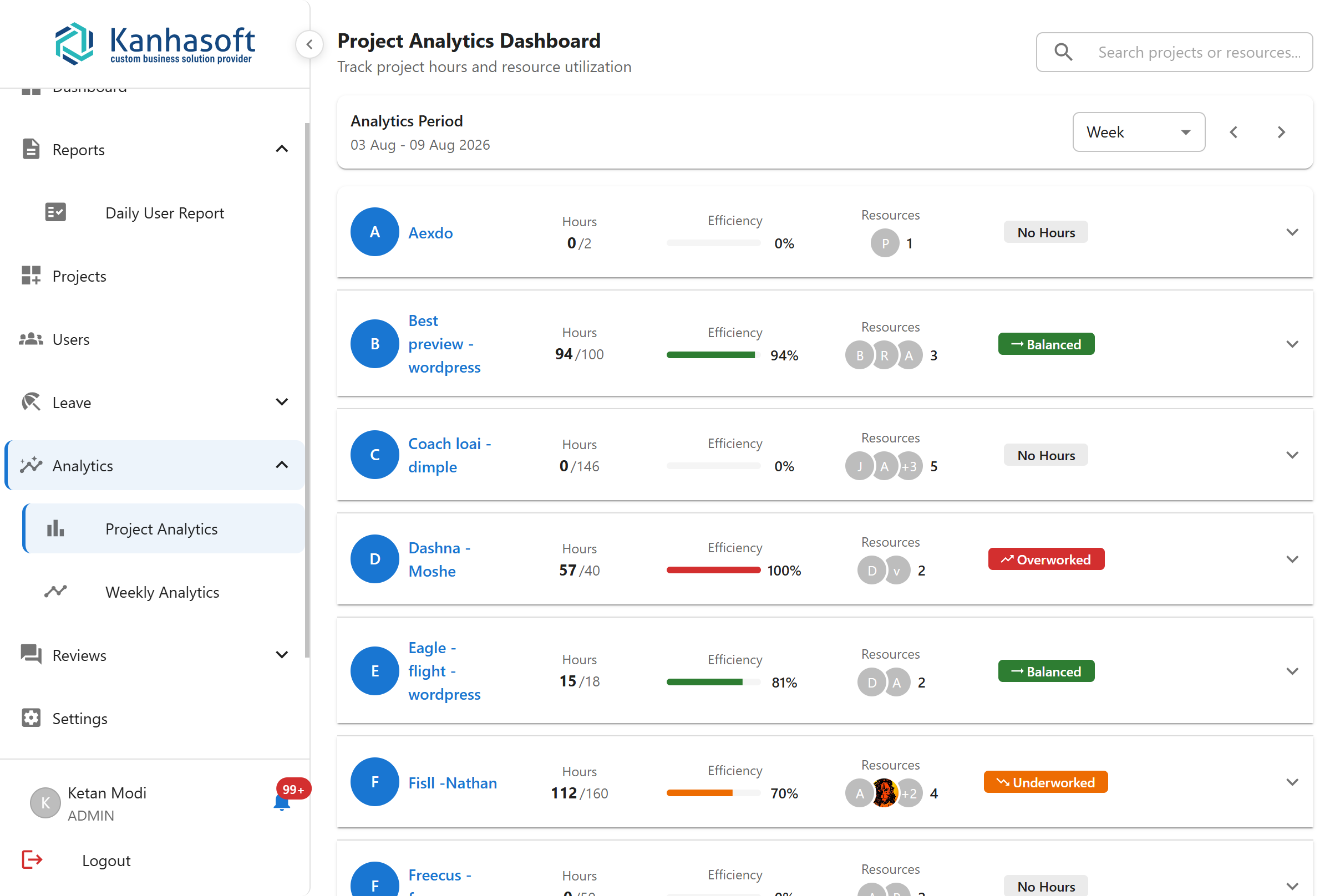
Task: Collapse the sidebar with the arrow button
Action: pos(309,44)
